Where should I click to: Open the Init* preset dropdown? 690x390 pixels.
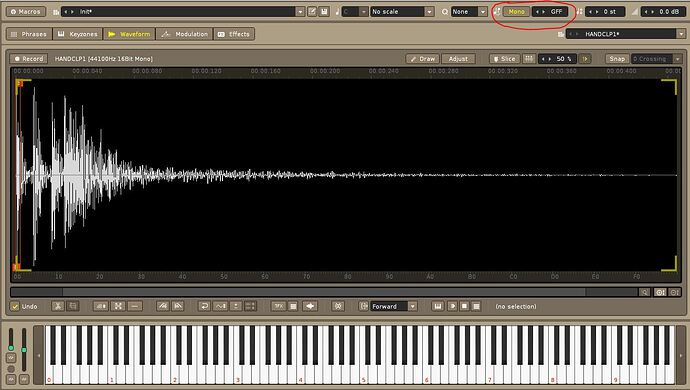click(x=300, y=12)
